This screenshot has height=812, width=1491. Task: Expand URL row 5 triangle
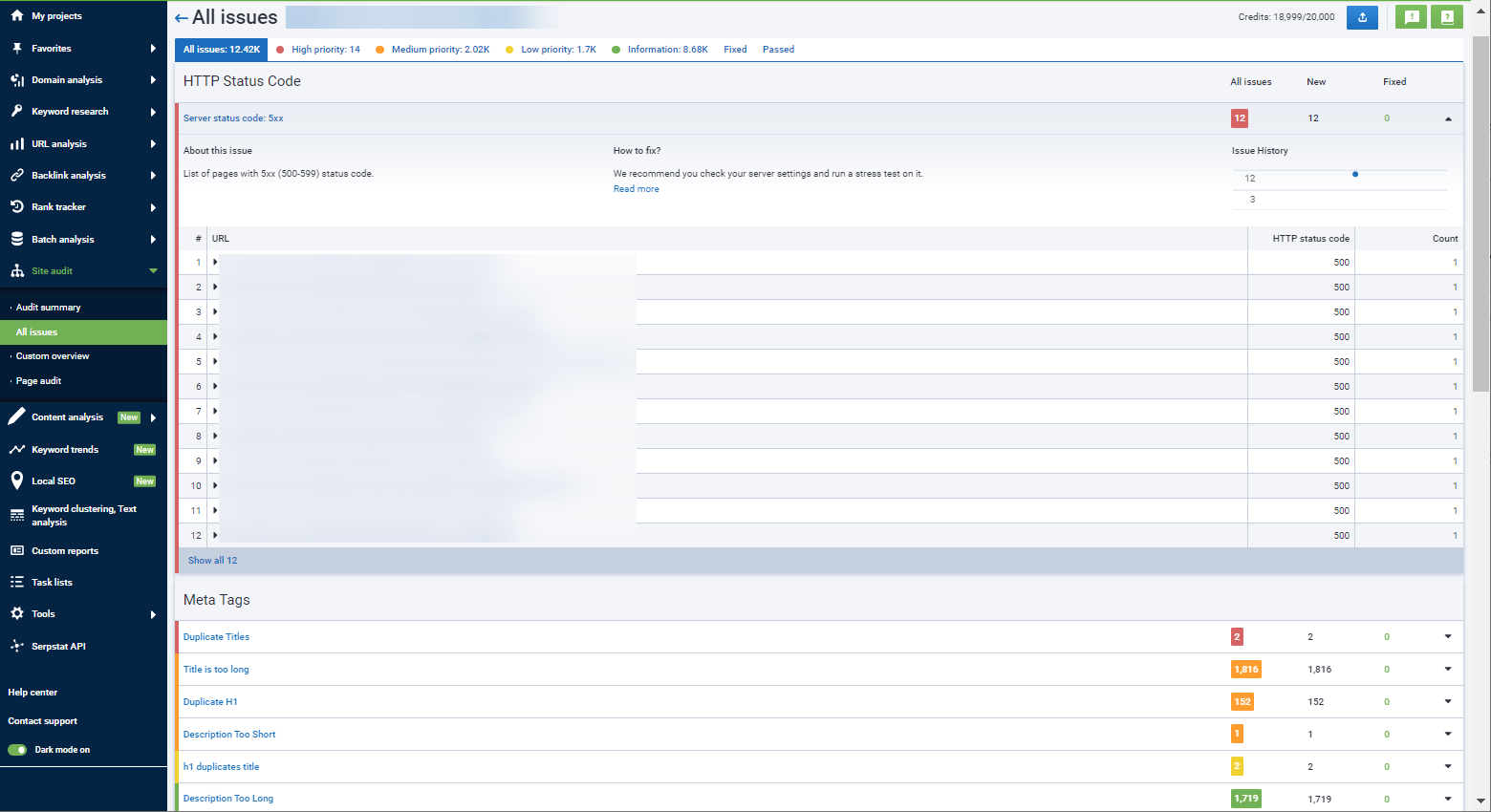pos(215,361)
